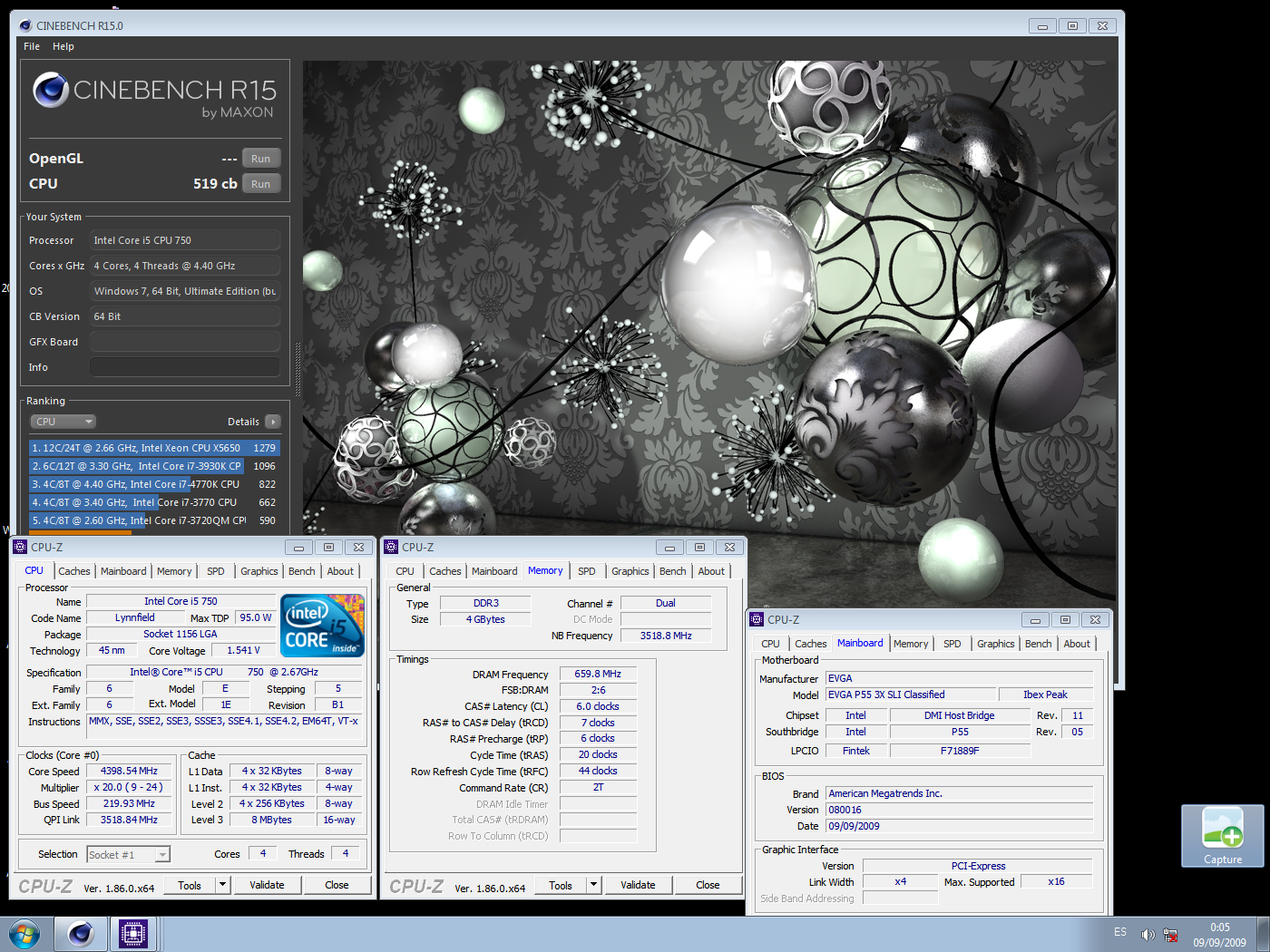Select SPD tab in Mainboard CPU-Z window

click(952, 644)
